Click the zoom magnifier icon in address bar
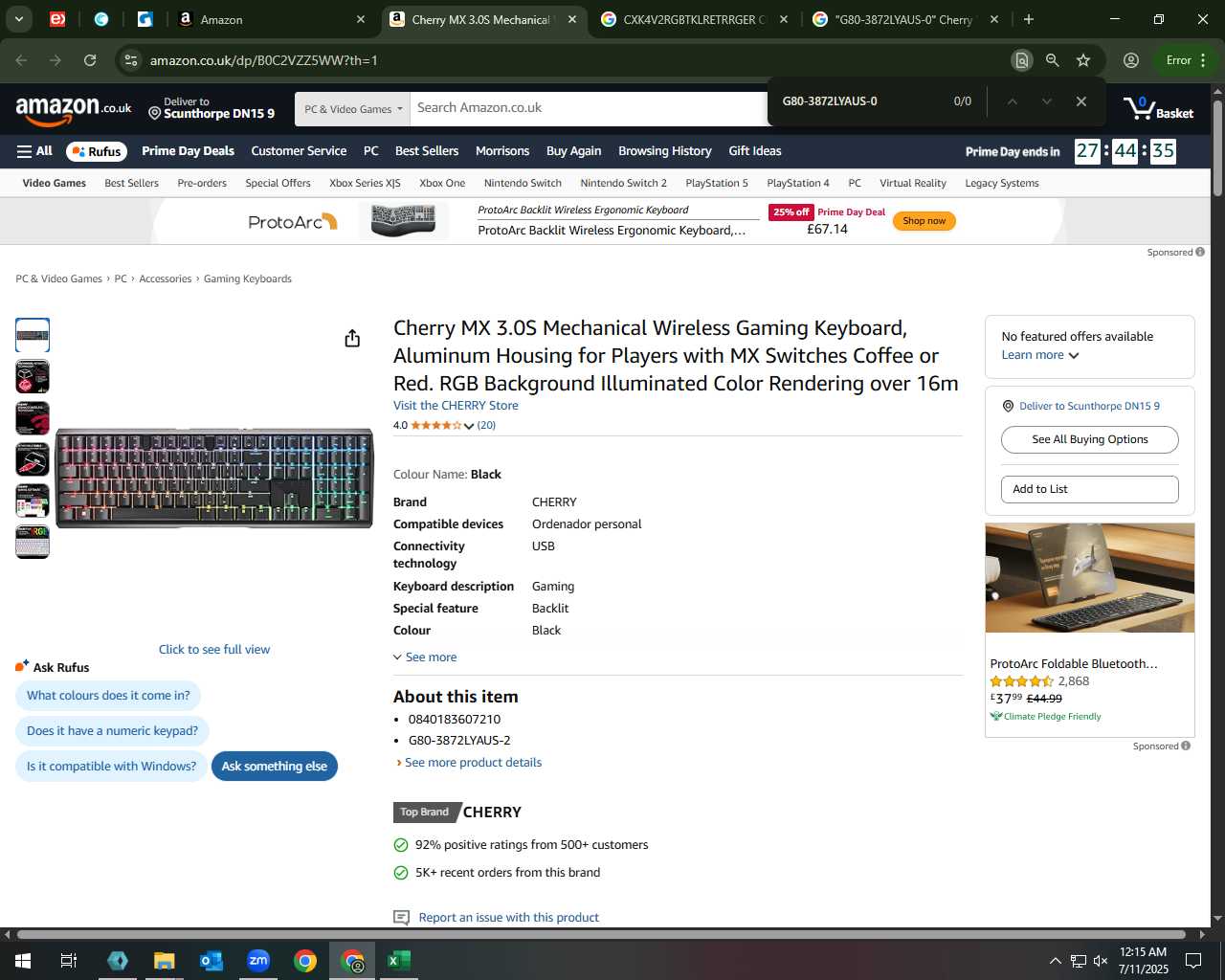Image resolution: width=1225 pixels, height=980 pixels. click(x=1052, y=60)
